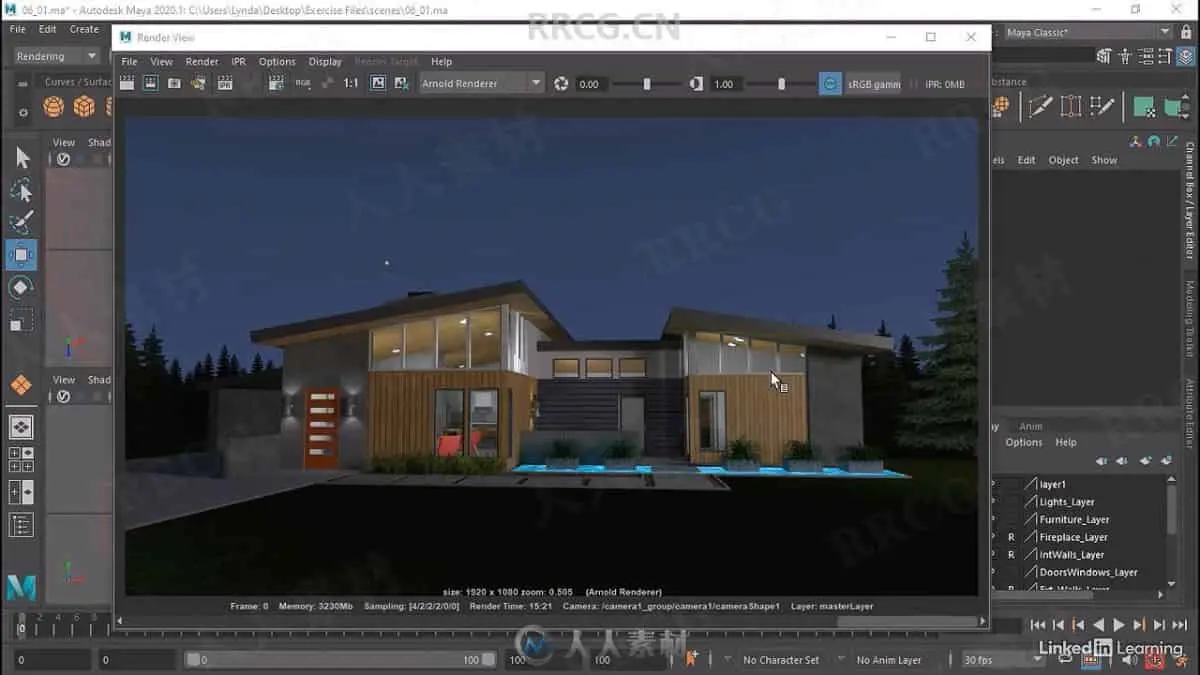Toggle visibility box of DoorsWindows_Layer
Image resolution: width=1200 pixels, height=675 pixels.
coord(1011,572)
